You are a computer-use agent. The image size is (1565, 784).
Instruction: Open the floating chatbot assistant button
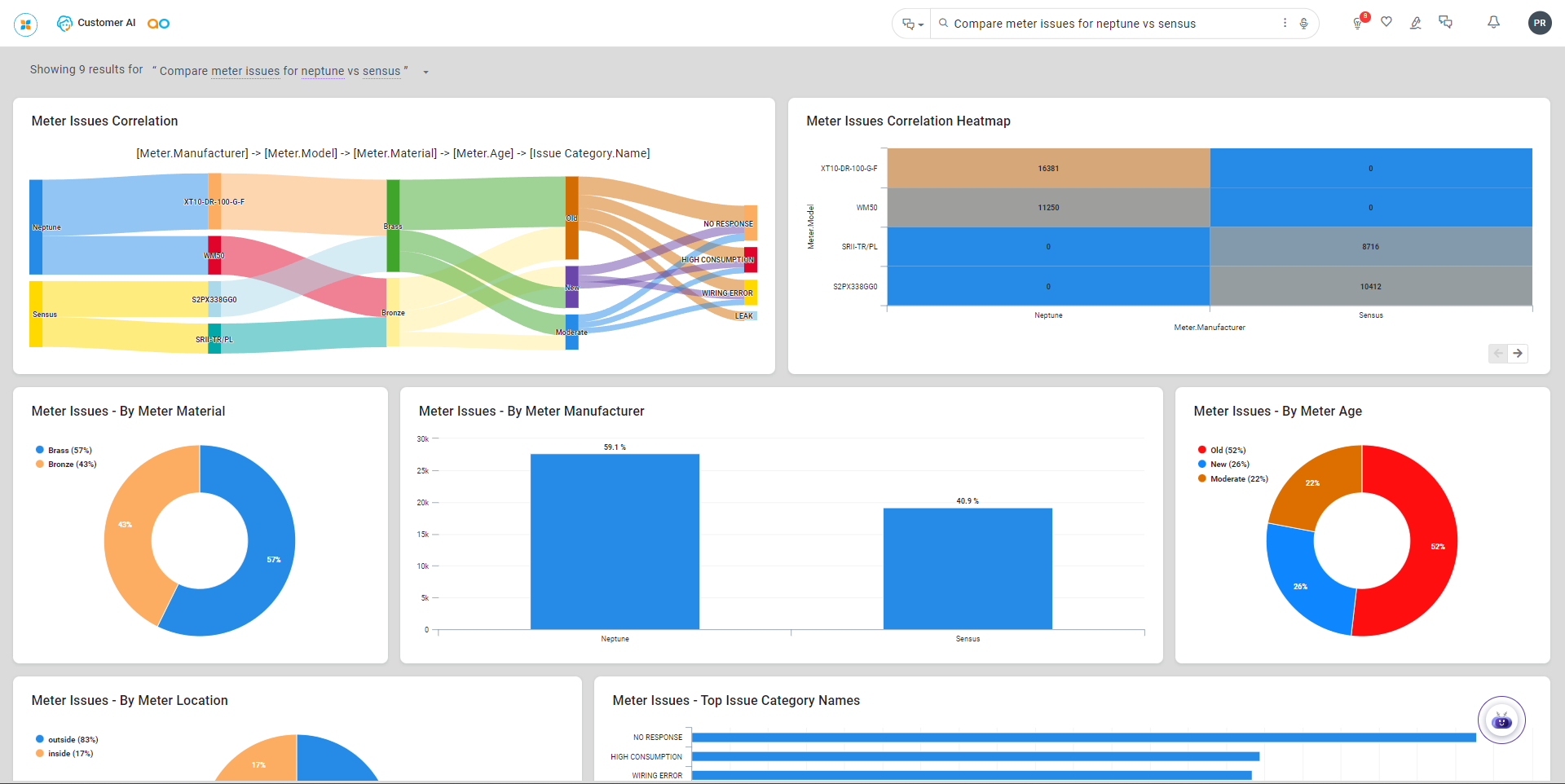click(1501, 720)
